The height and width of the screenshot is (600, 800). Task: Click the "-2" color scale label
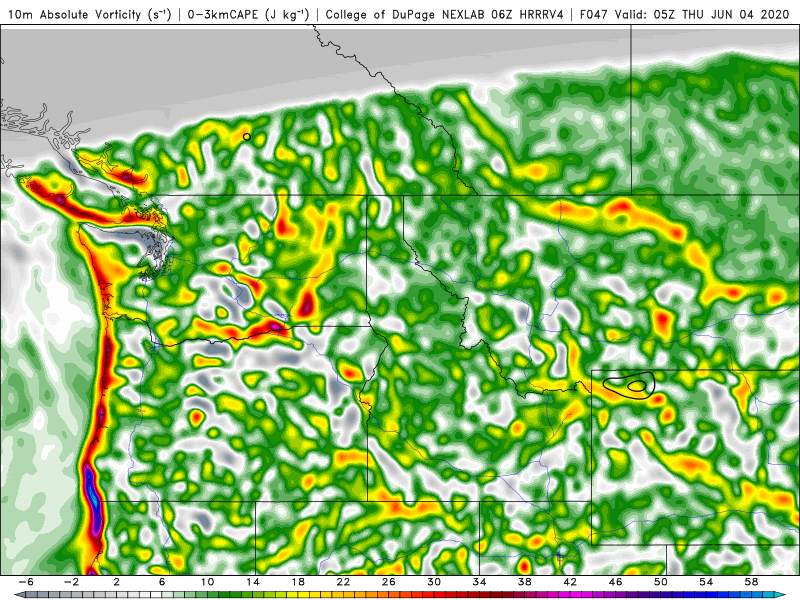tap(71, 582)
